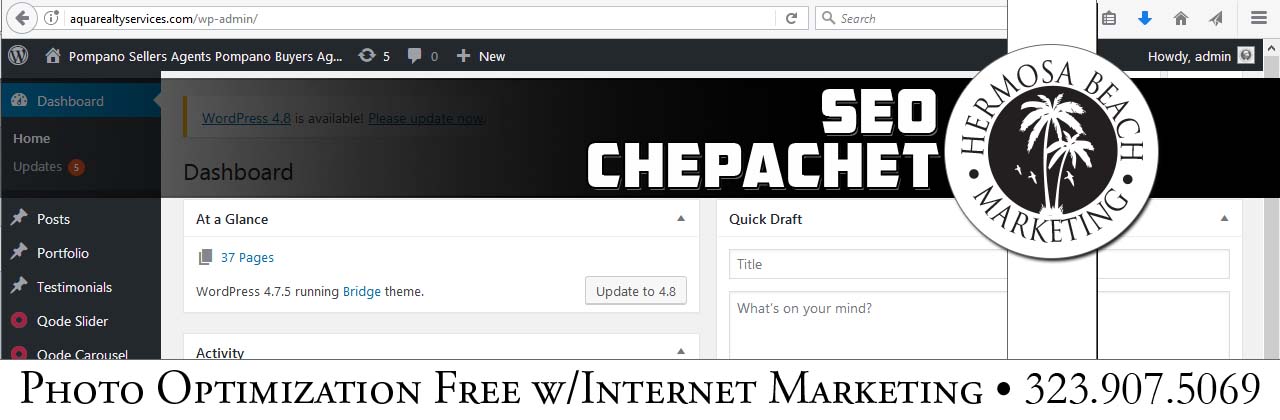Follow the WordPress 4.8 link
The width and height of the screenshot is (1280, 420).
(246, 118)
